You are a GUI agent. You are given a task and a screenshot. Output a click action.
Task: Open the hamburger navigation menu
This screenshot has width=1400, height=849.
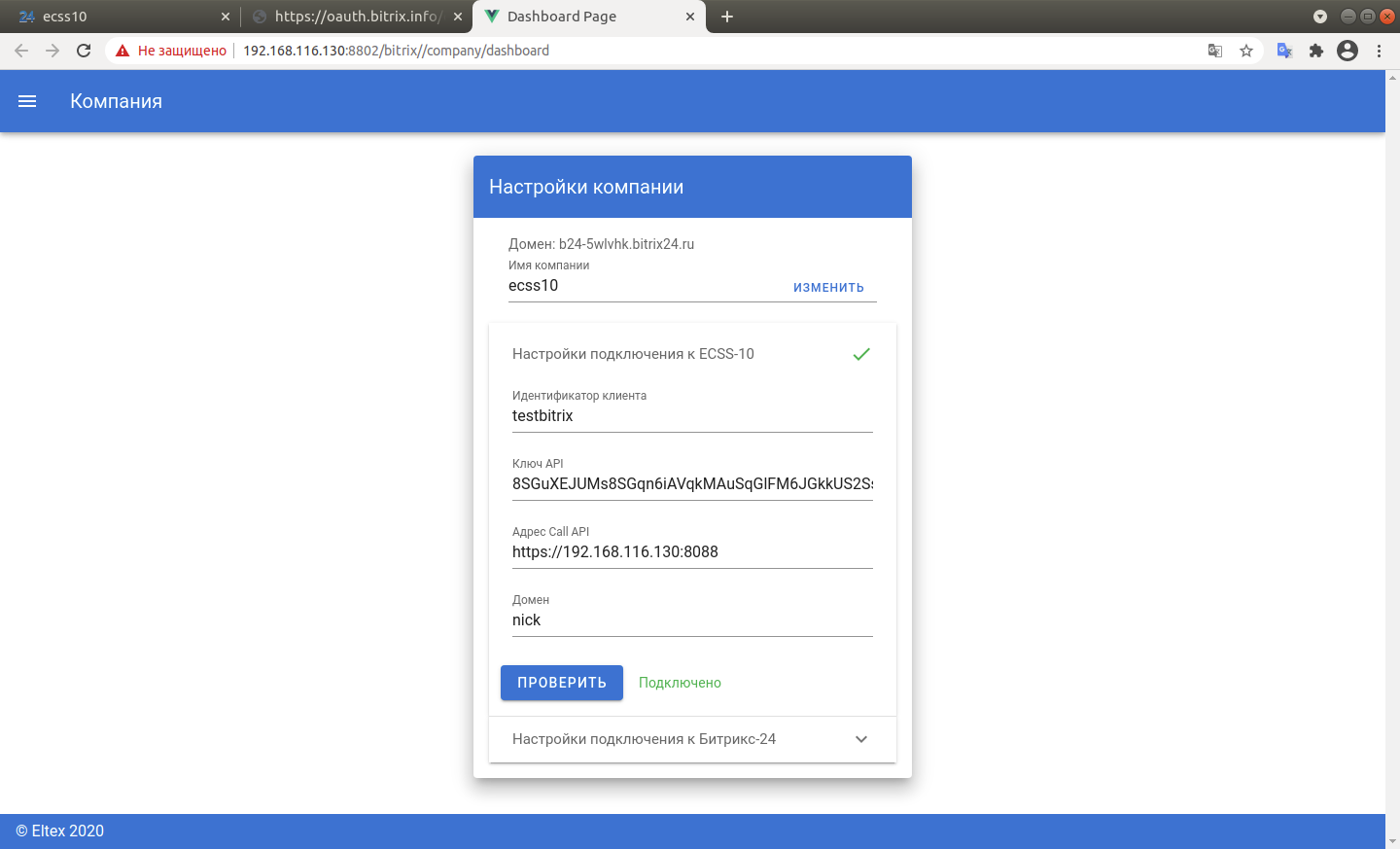[x=27, y=101]
